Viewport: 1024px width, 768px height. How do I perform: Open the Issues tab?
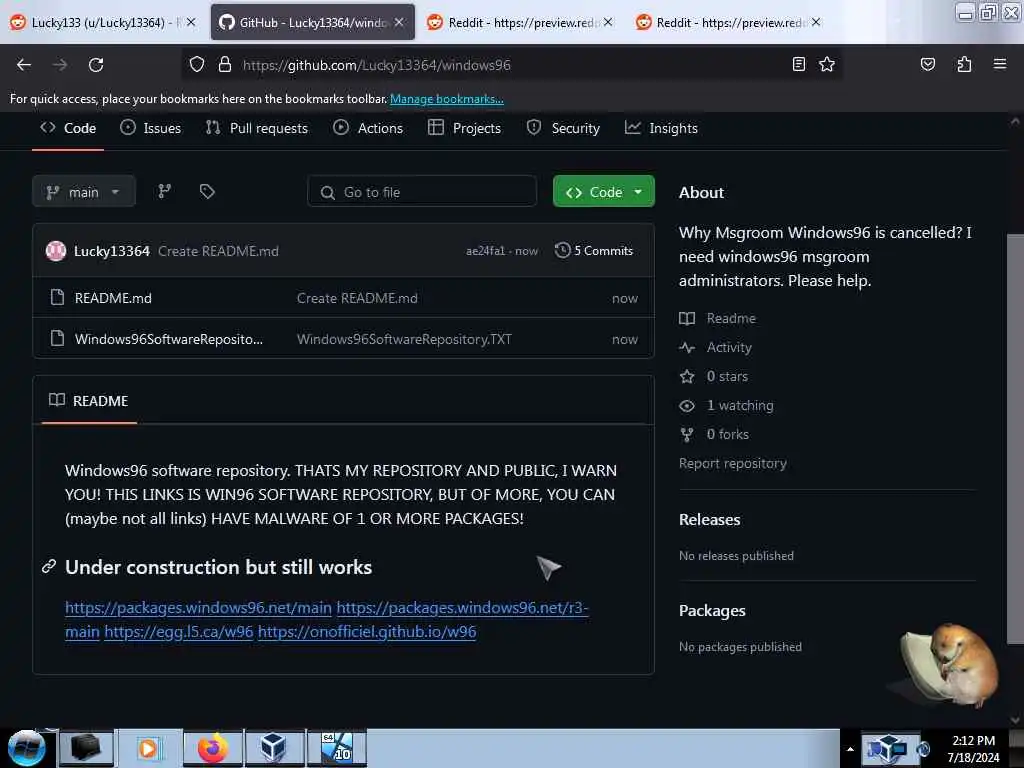click(151, 128)
